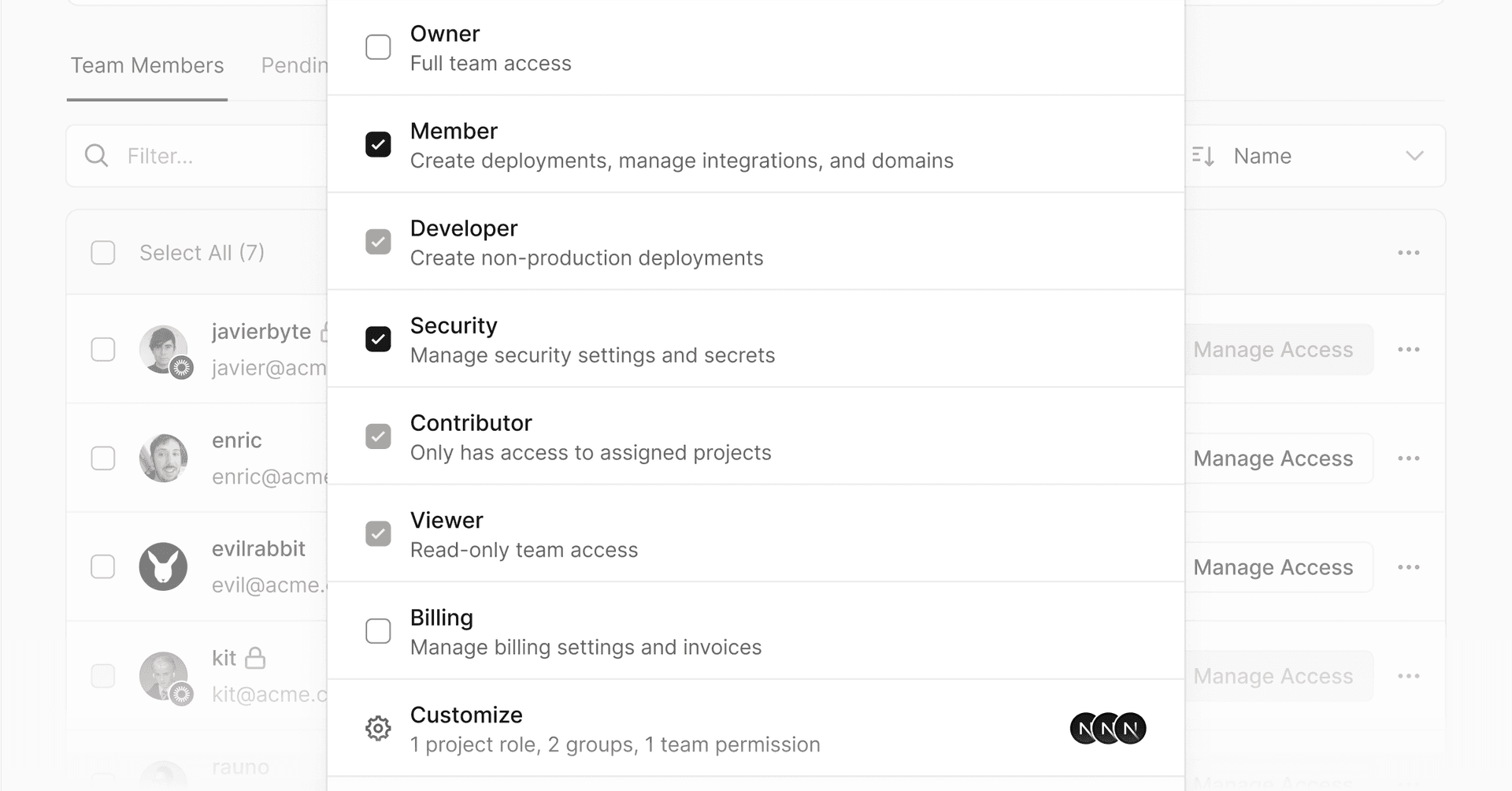Click the lock icon next to kit
This screenshot has width=1512, height=791.
[x=255, y=658]
